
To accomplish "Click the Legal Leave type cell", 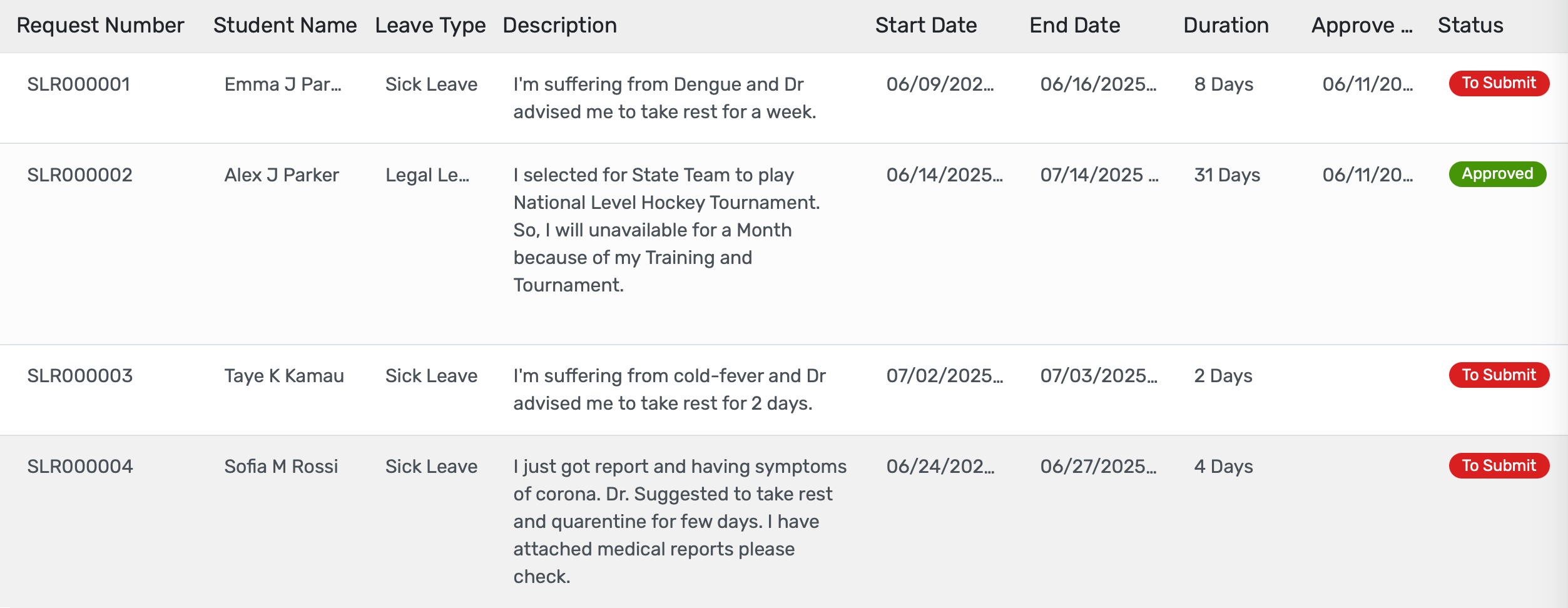I will [x=427, y=175].
